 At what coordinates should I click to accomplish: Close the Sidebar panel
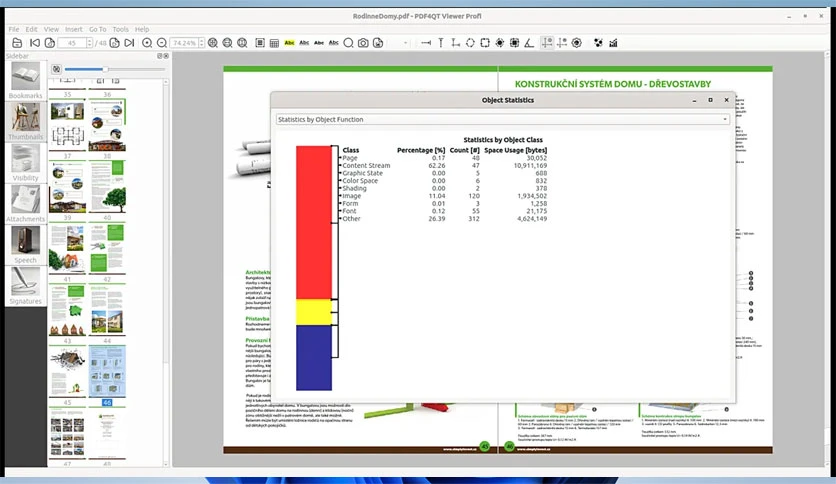(x=166, y=56)
